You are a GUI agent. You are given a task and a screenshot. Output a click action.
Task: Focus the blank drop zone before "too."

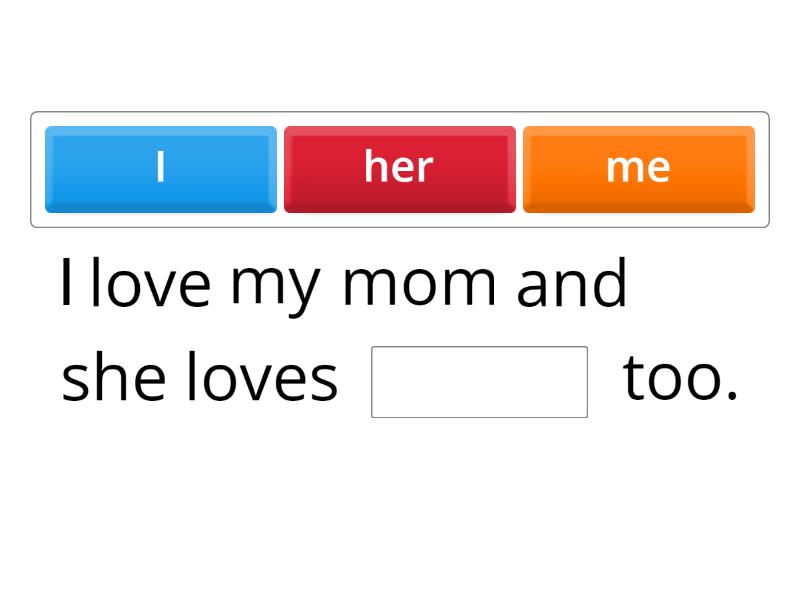pyautogui.click(x=479, y=381)
